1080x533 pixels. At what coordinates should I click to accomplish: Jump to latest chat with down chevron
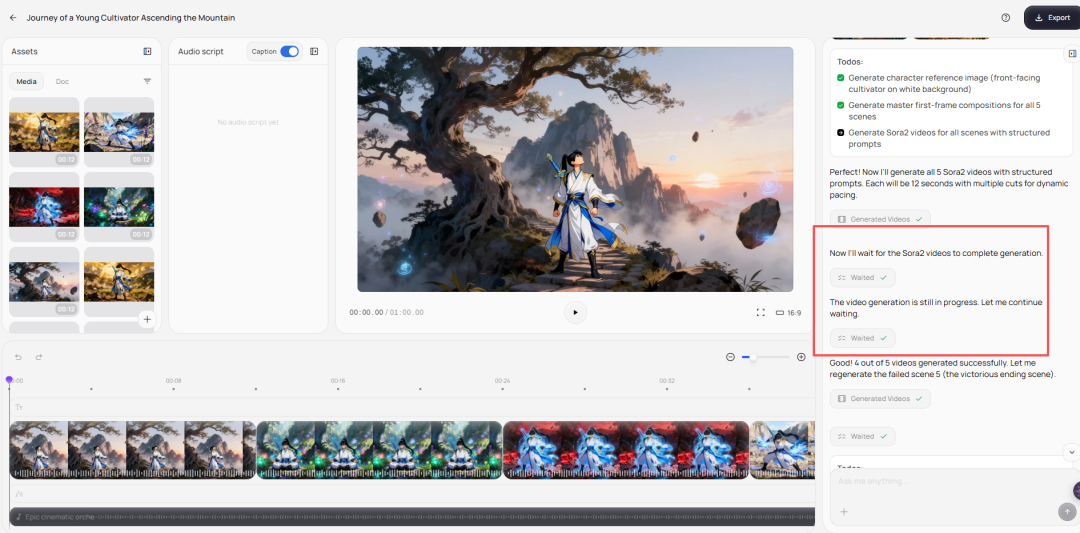coord(1071,452)
